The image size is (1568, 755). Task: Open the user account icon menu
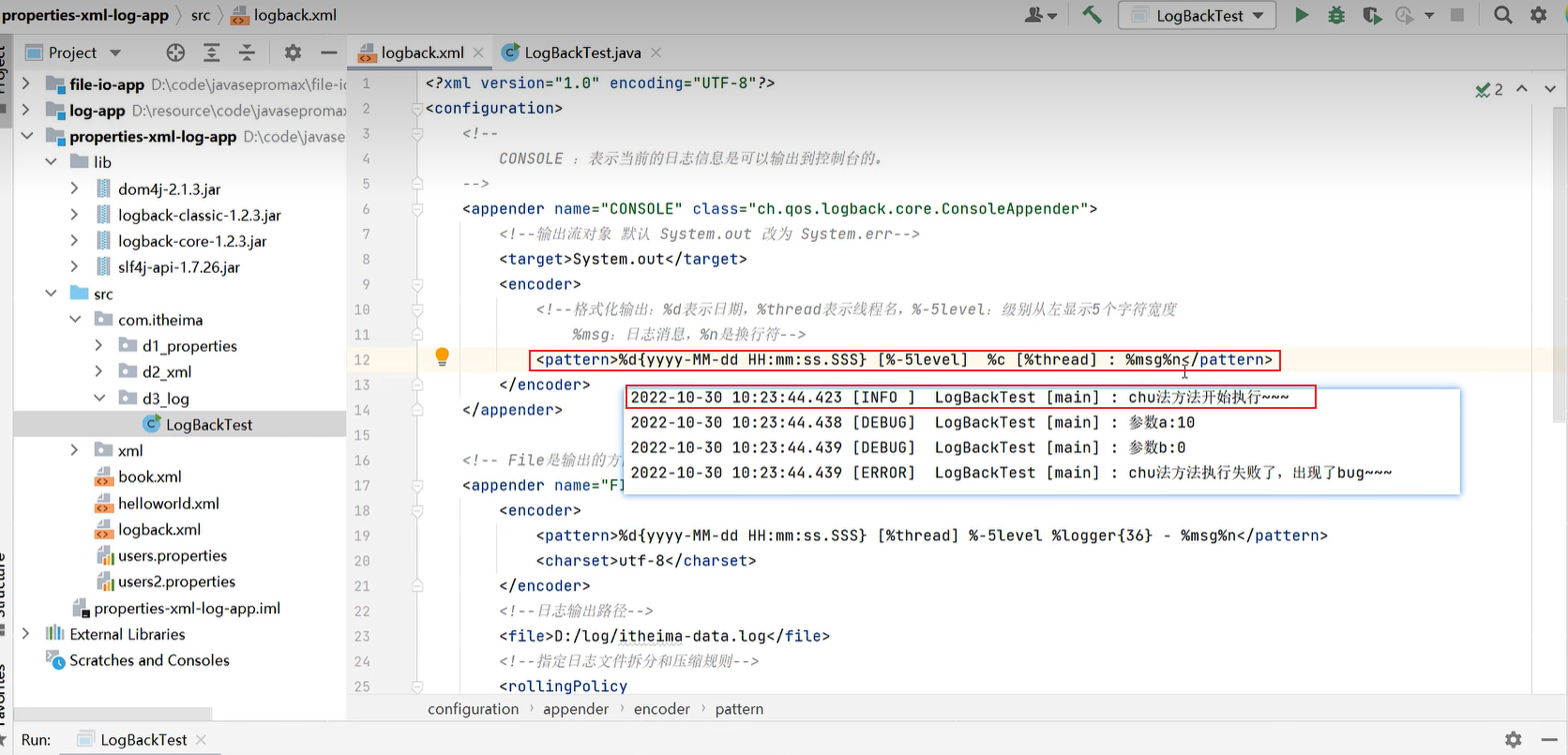pos(1040,15)
